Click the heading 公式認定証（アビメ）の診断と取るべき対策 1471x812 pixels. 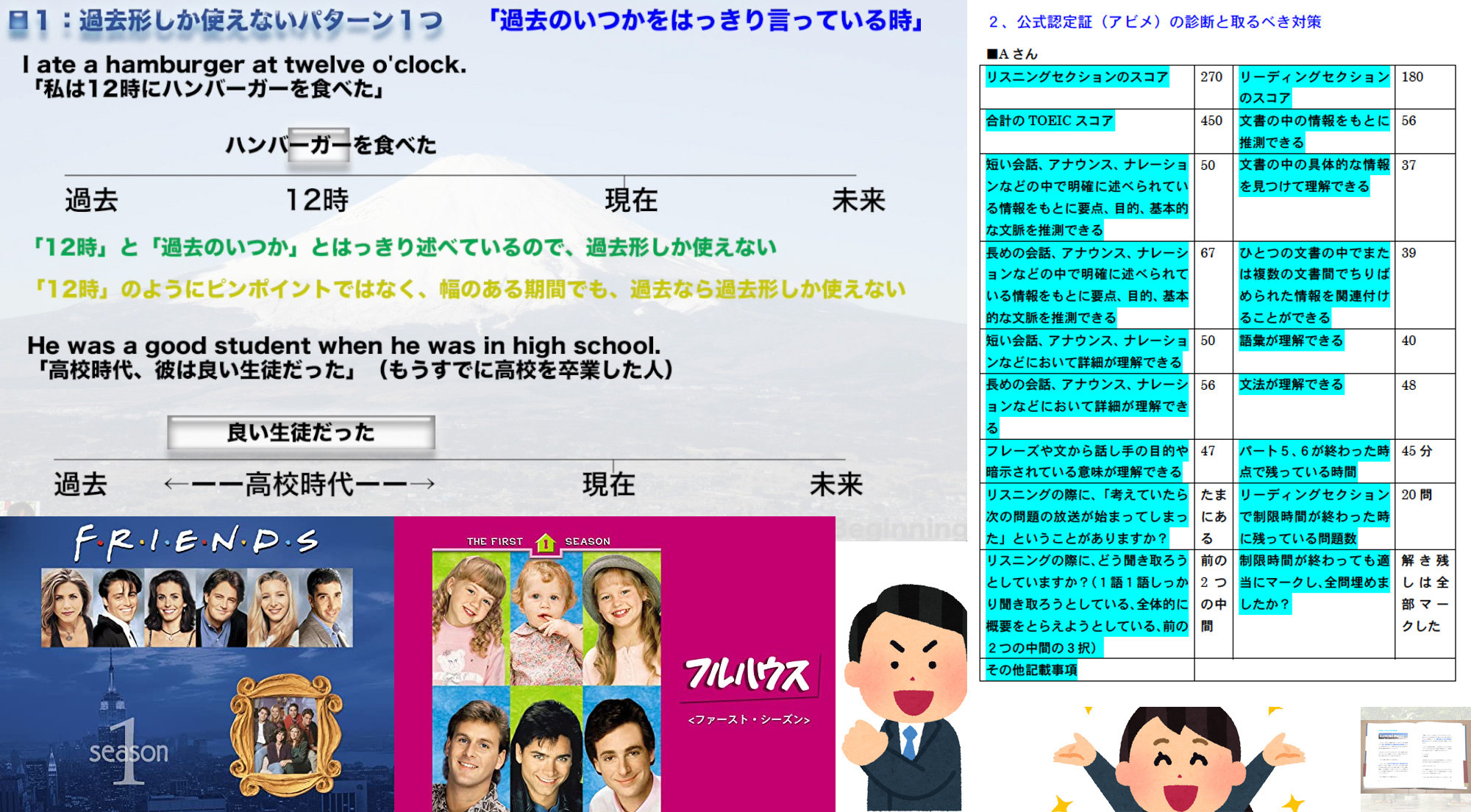click(1155, 22)
